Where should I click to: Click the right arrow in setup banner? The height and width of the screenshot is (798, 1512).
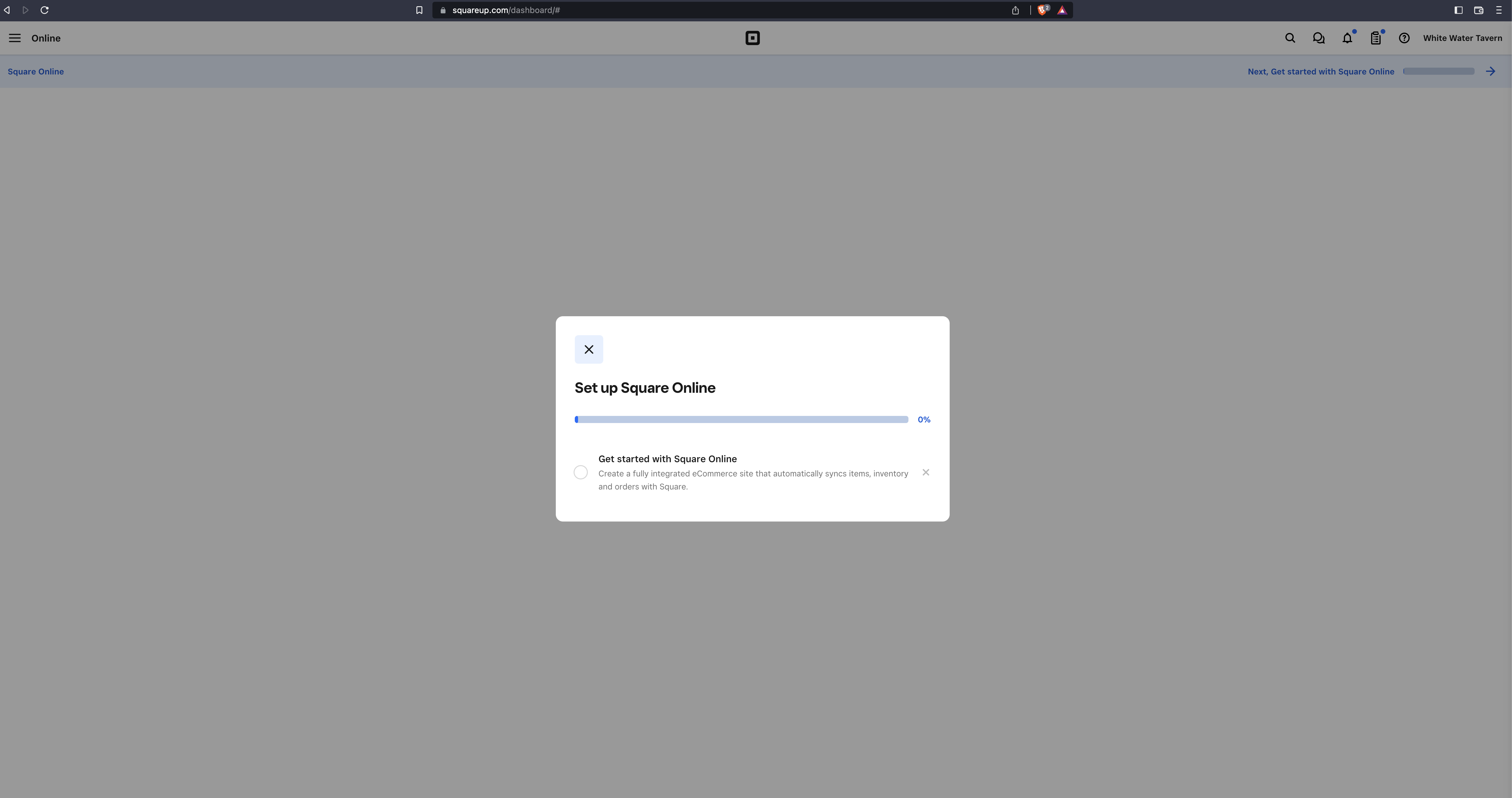(x=1490, y=71)
